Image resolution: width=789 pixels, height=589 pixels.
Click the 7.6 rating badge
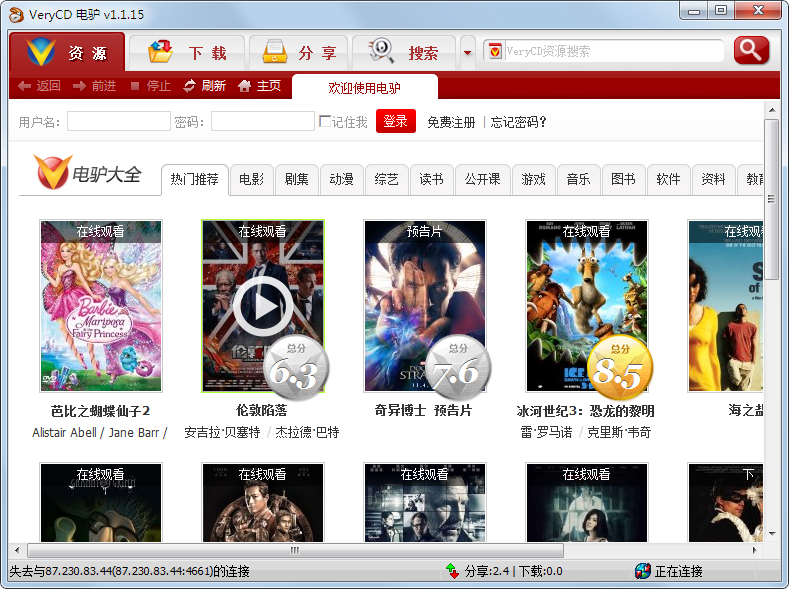pyautogui.click(x=457, y=368)
